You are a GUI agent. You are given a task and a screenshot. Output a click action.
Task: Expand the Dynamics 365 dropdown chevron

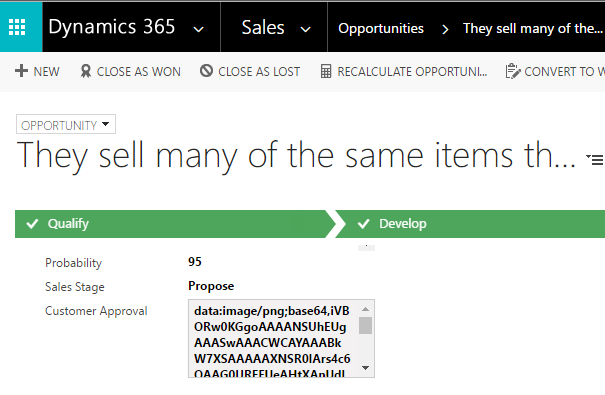198,29
